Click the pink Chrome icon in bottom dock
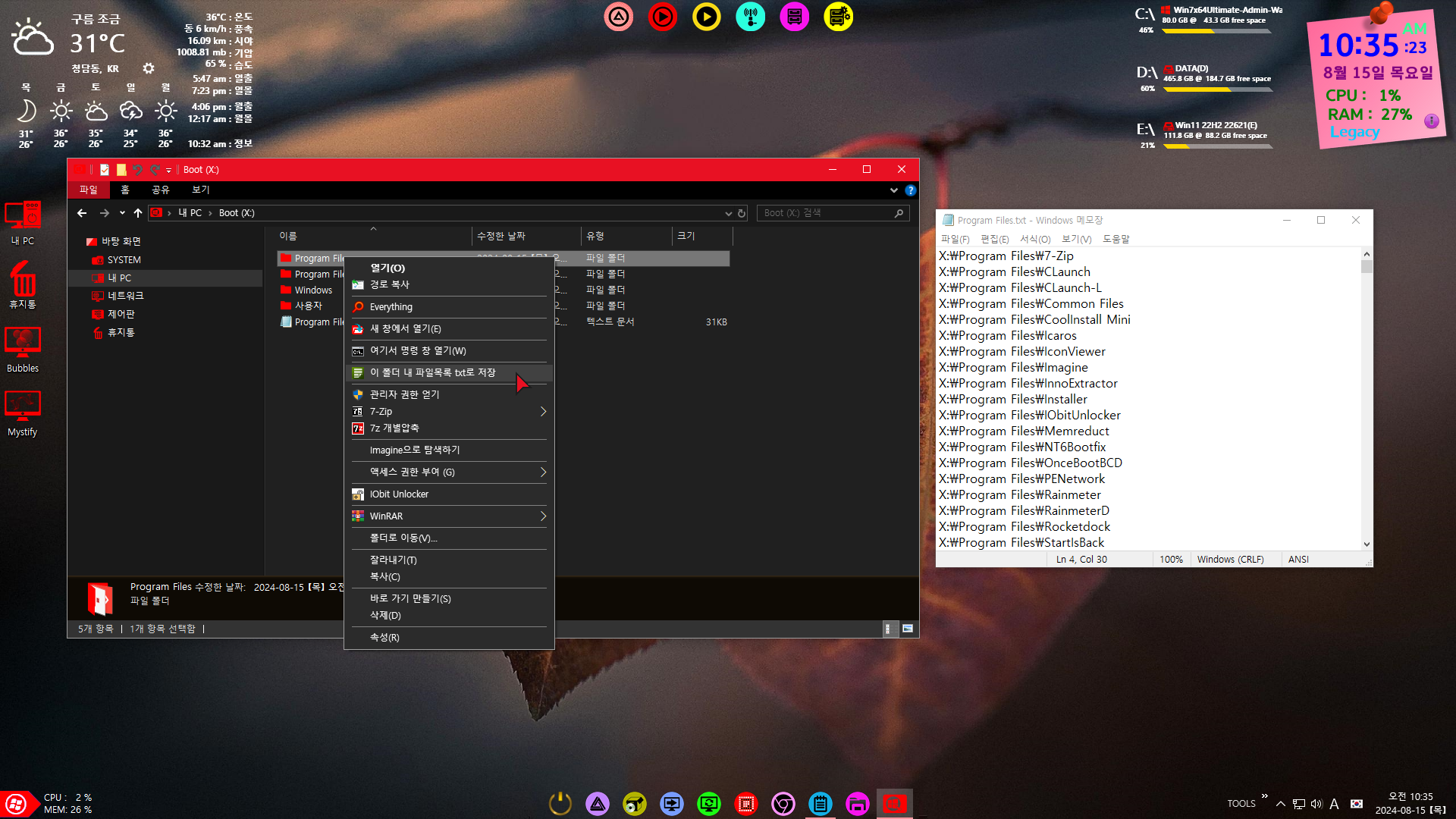This screenshot has width=1456, height=819. [x=783, y=803]
